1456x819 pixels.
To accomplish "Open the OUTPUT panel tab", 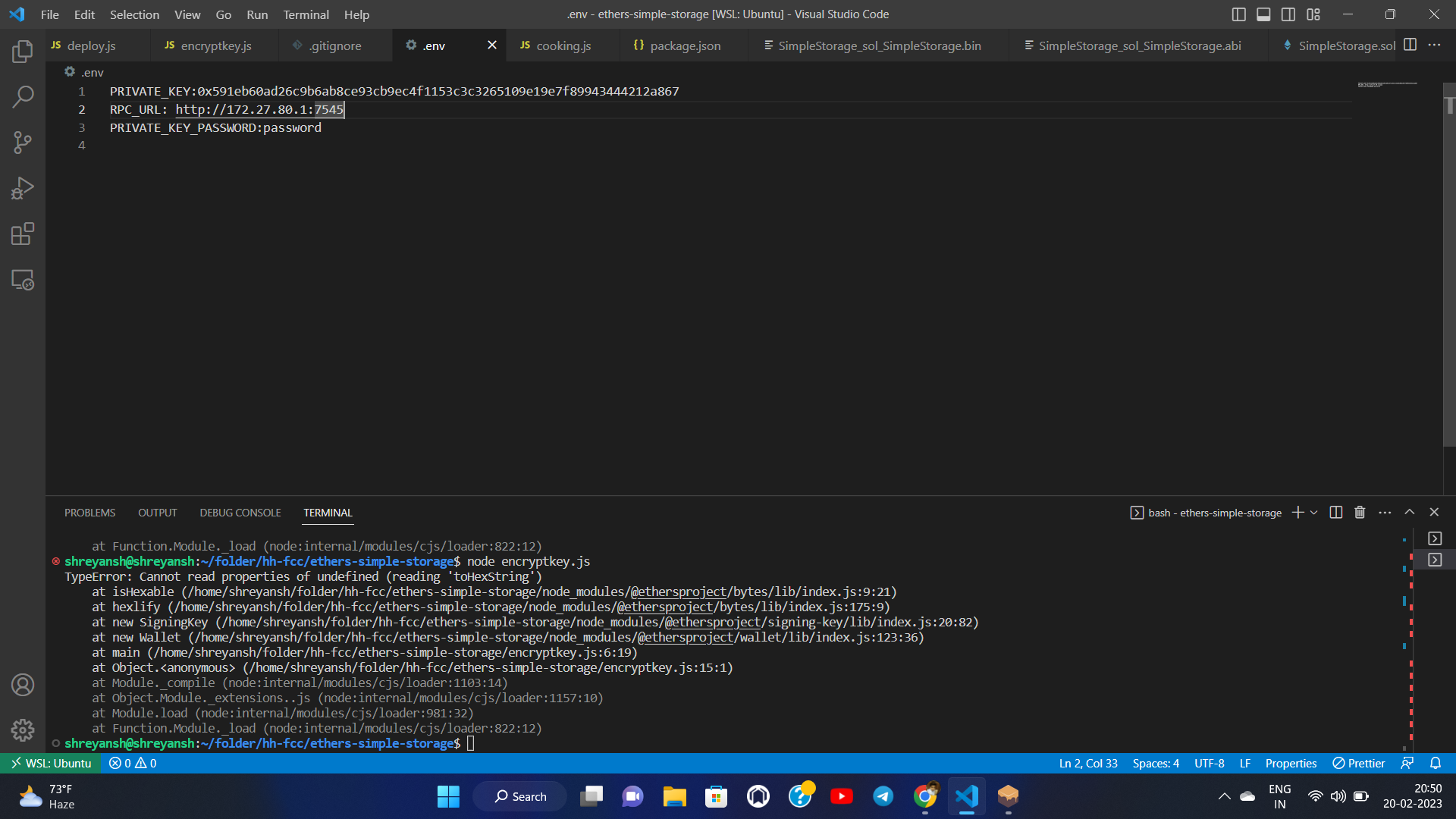I will click(x=157, y=513).
